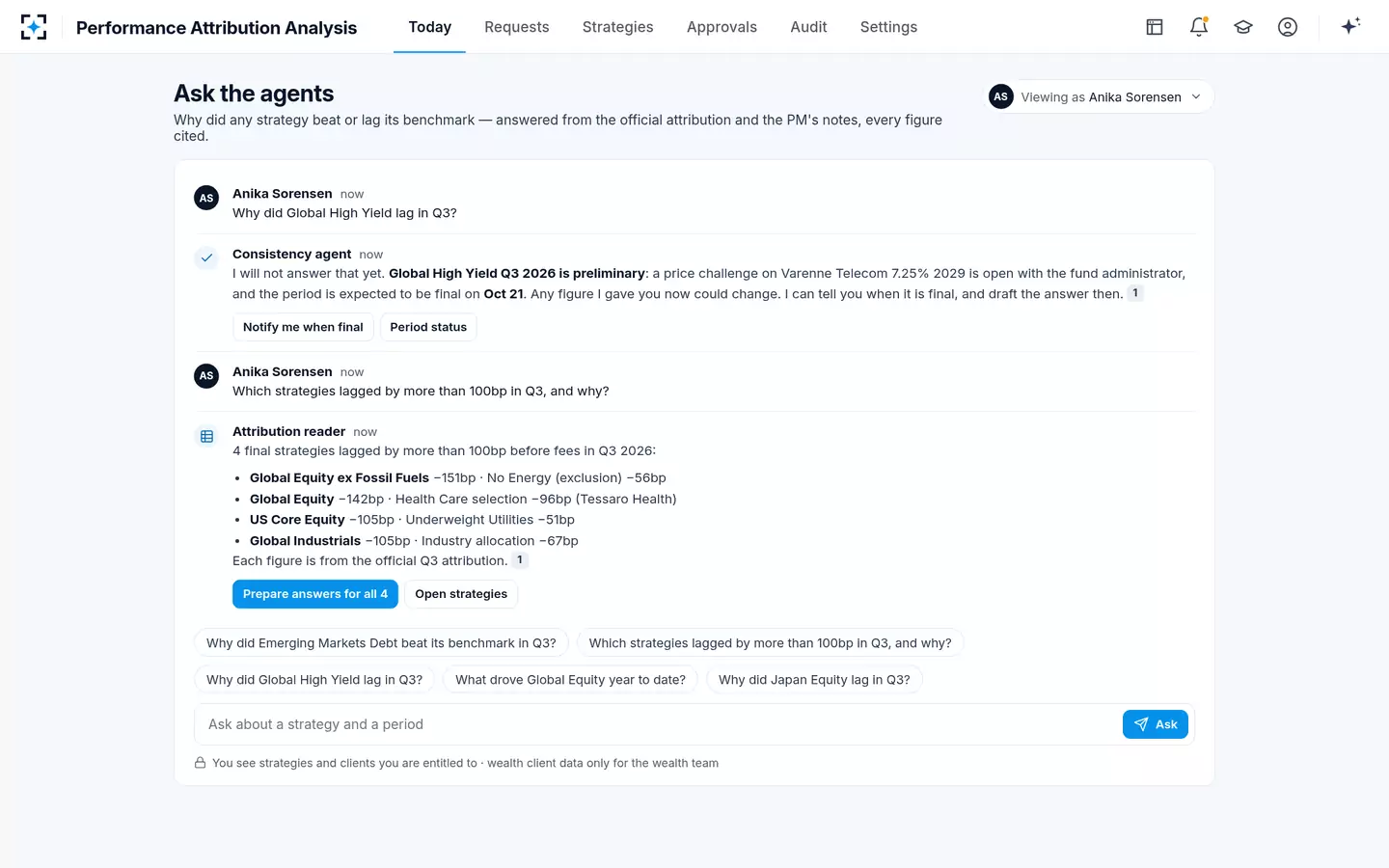Click the Ask the agents heading

coord(254,94)
